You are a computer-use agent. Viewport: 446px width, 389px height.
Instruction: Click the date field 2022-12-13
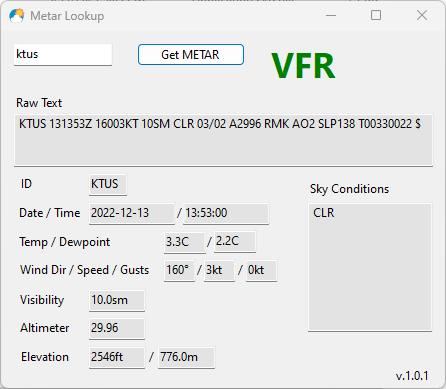click(132, 213)
